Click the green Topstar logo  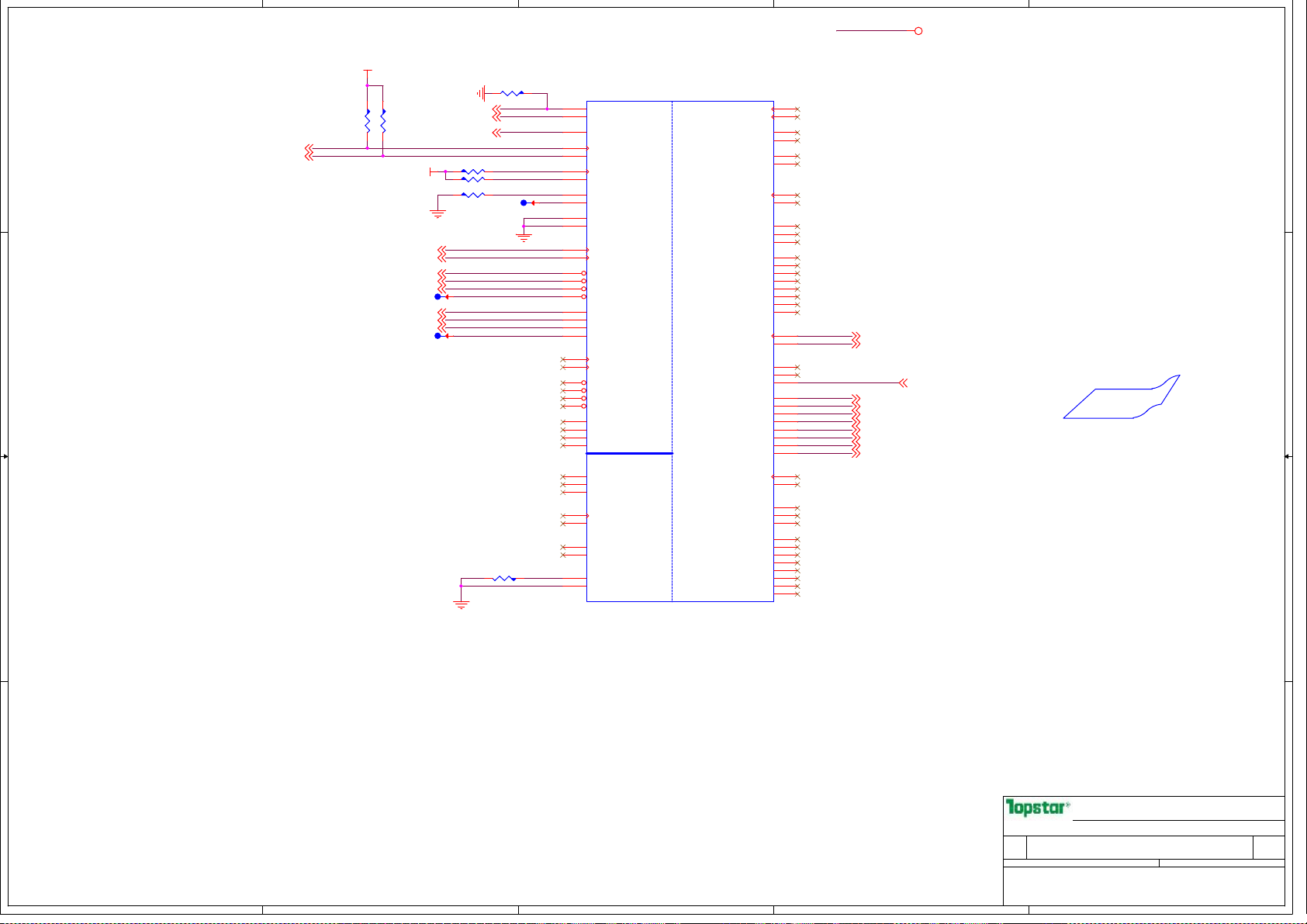[1037, 808]
